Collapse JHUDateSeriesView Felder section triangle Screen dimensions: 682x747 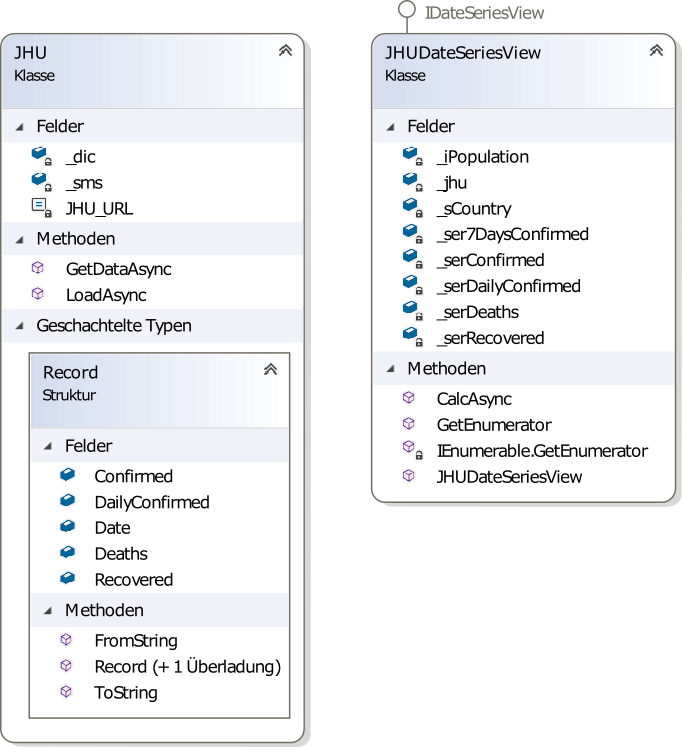click(391, 127)
